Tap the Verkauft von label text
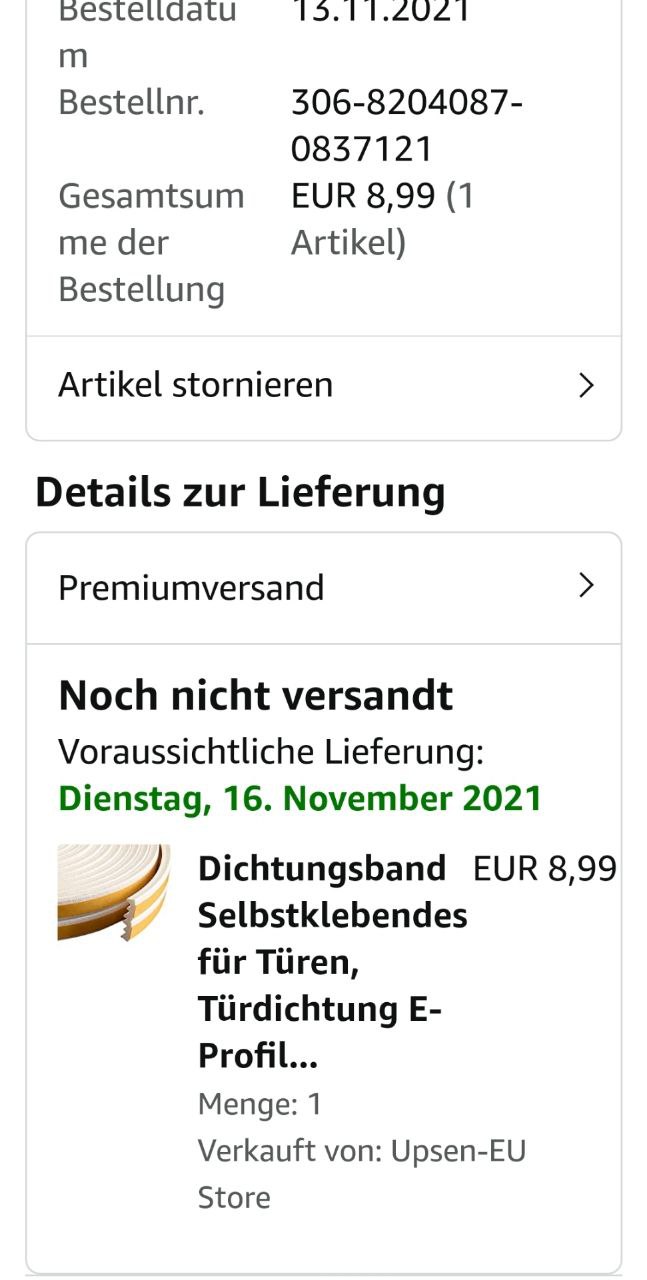Screen dimensions: 647x1280 click(290, 1151)
